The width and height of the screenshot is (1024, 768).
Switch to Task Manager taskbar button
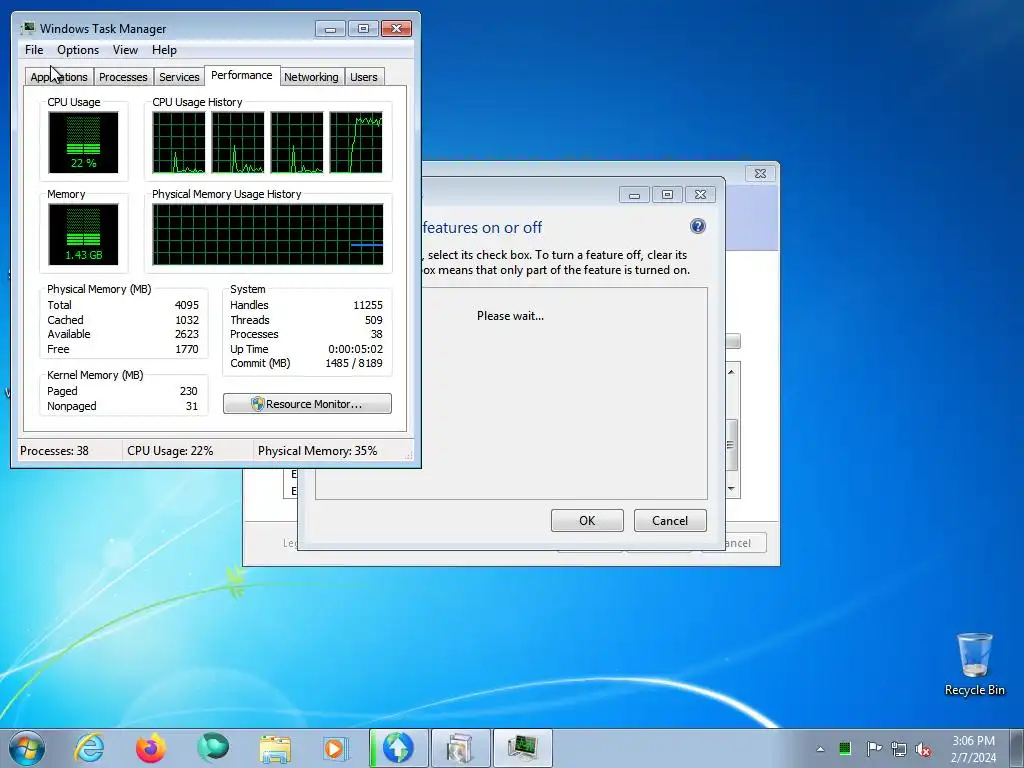[522, 748]
